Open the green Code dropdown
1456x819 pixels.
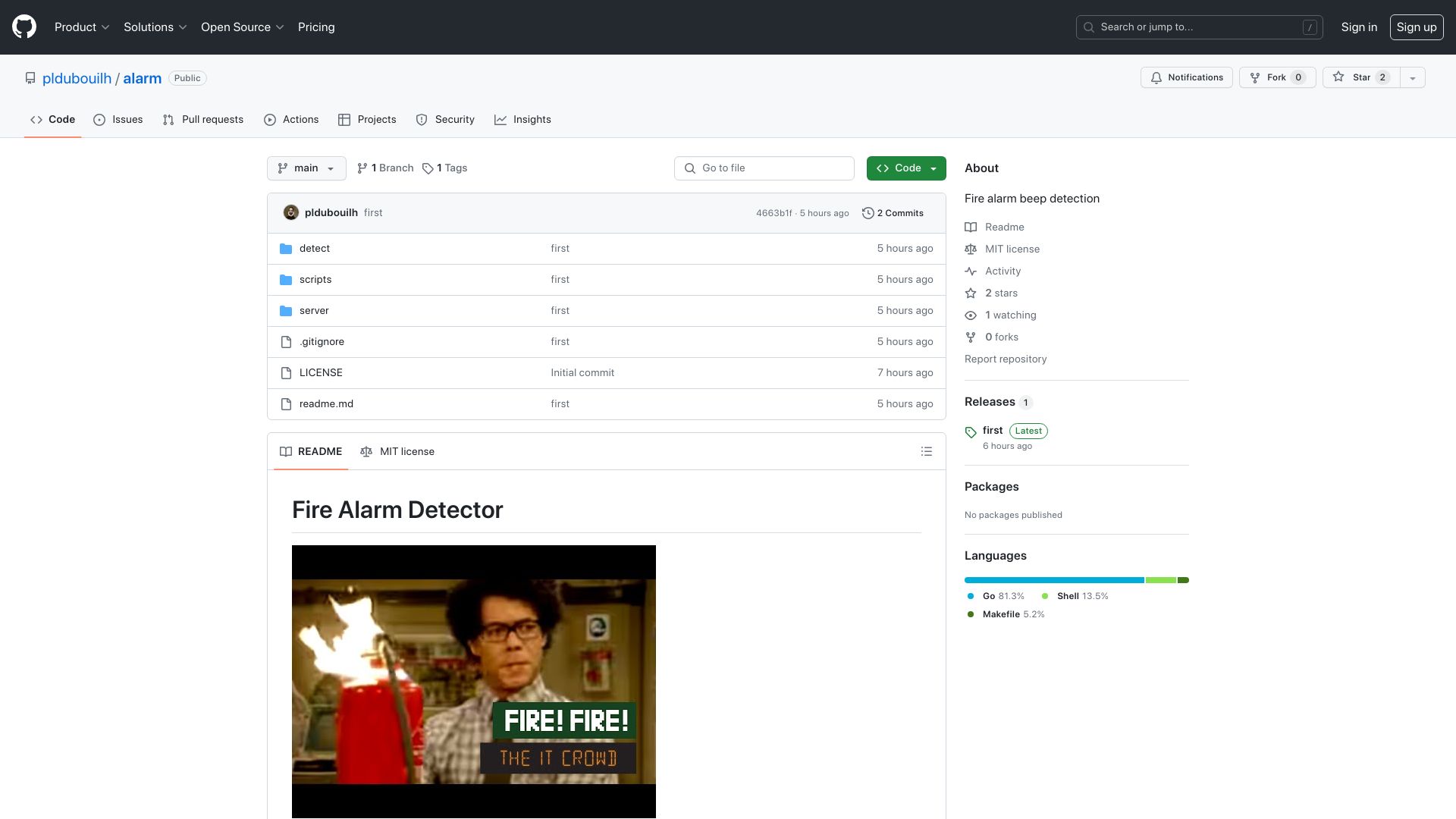(x=906, y=168)
